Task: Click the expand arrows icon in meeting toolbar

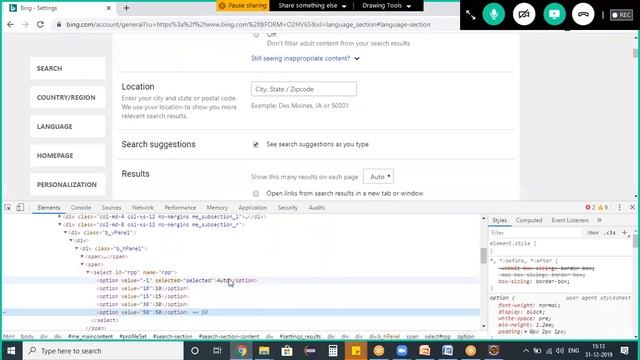Action: click(x=471, y=15)
